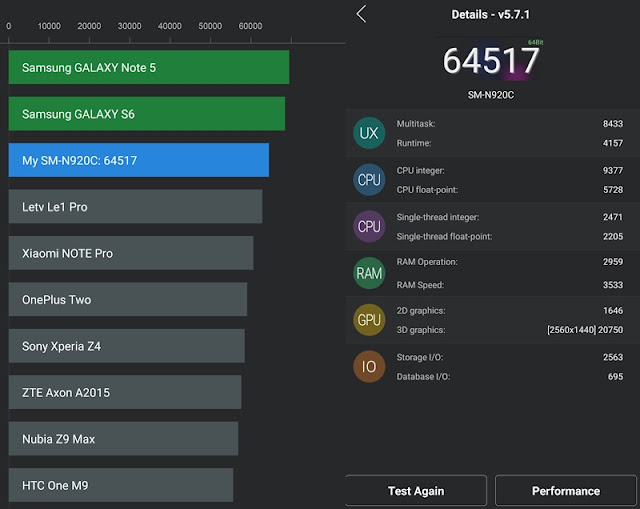The width and height of the screenshot is (640, 509).
Task: Select the HTC One M9 bar
Action: tap(121, 485)
